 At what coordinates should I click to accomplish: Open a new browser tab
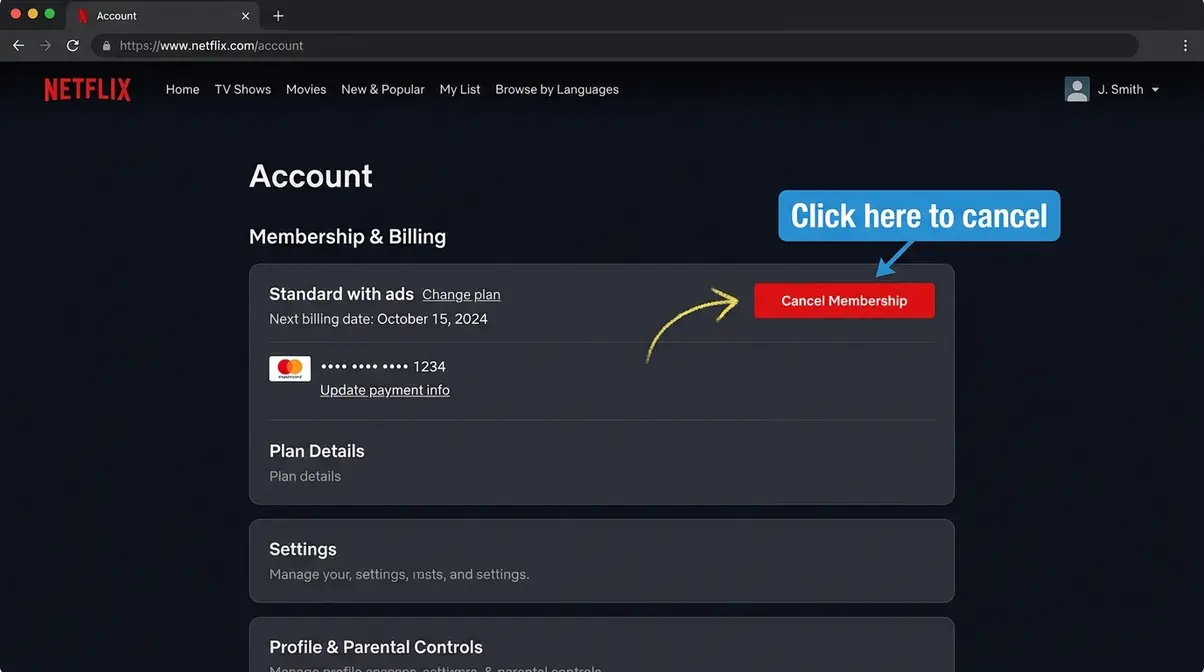pyautogui.click(x=278, y=16)
